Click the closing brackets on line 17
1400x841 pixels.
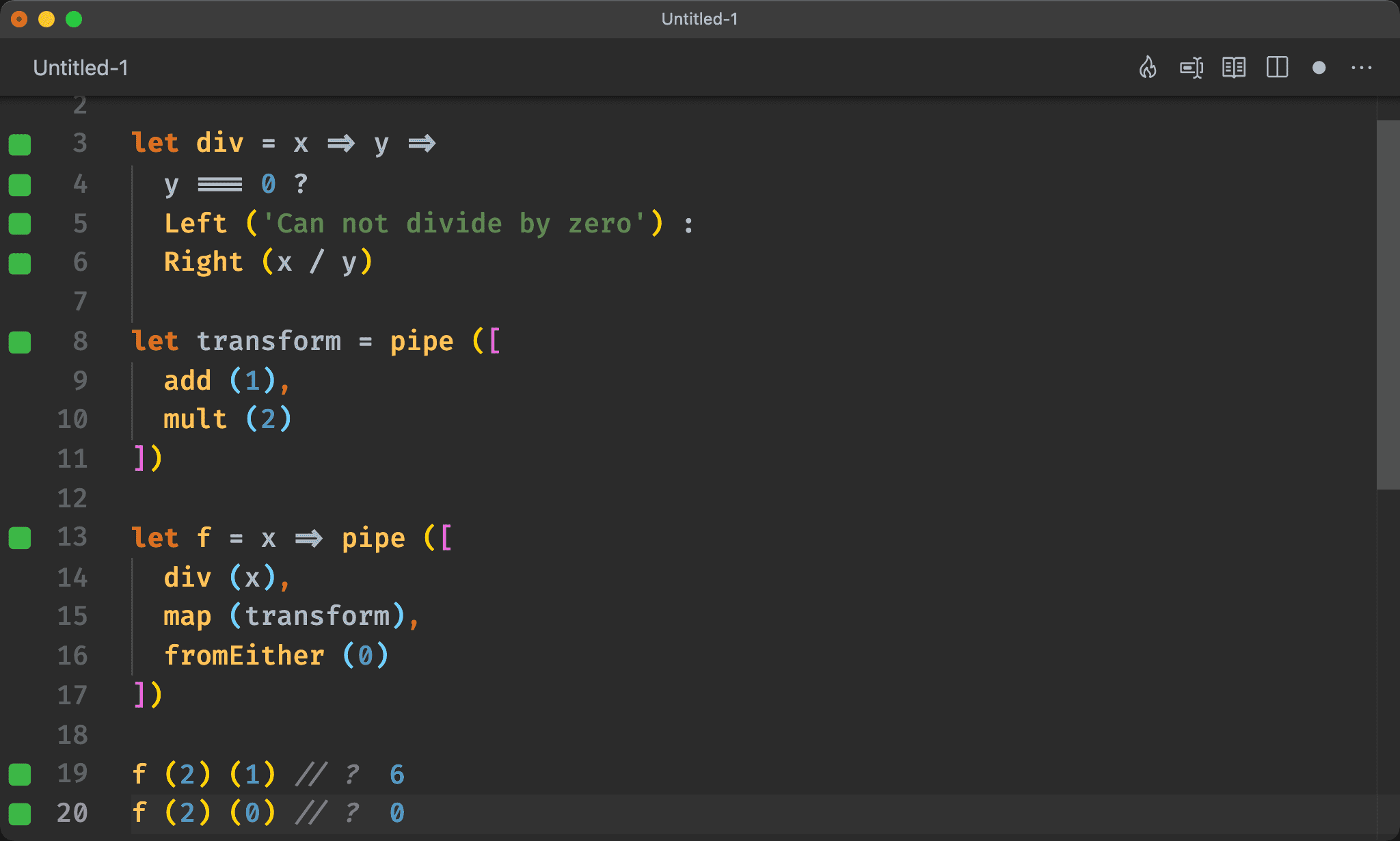(148, 695)
